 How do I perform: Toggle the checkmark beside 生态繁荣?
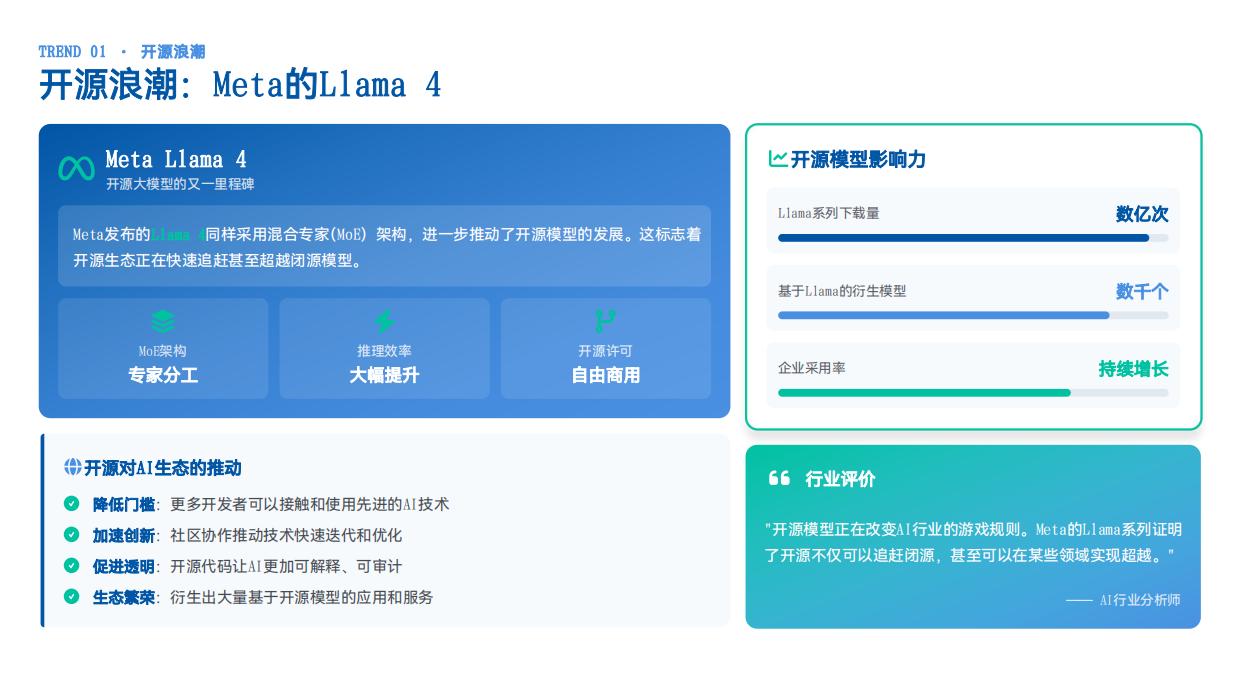click(69, 595)
